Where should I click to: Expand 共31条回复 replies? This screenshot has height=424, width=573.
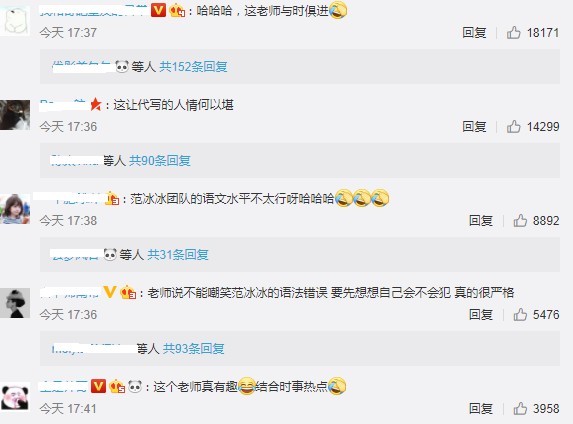click(178, 254)
